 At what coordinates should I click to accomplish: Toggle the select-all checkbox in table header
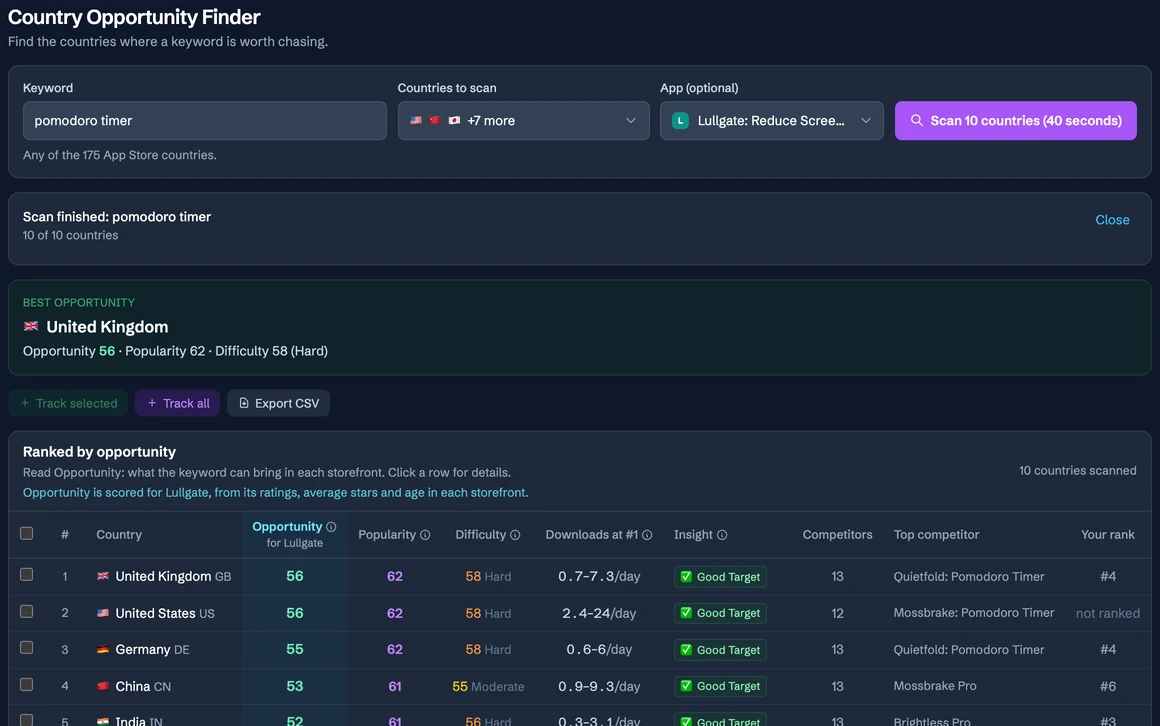click(27, 534)
